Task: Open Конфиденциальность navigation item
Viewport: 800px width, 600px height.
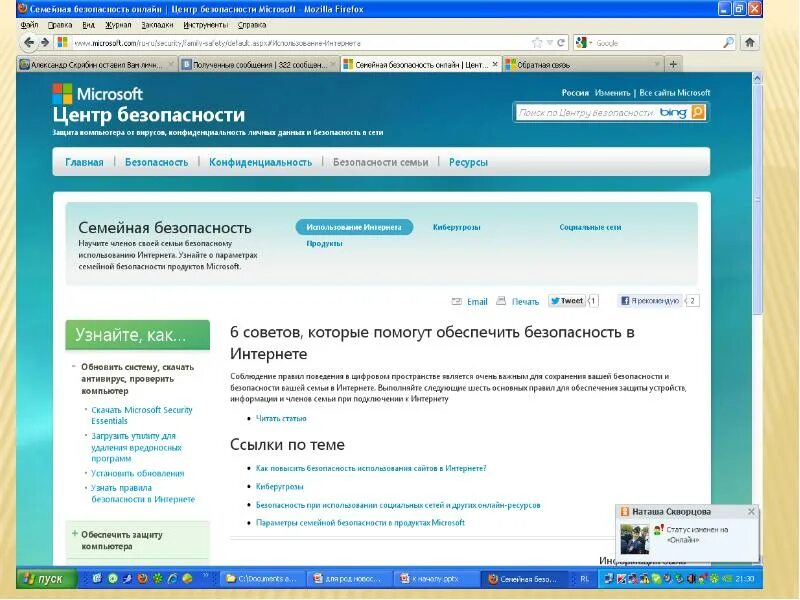Action: (260, 162)
